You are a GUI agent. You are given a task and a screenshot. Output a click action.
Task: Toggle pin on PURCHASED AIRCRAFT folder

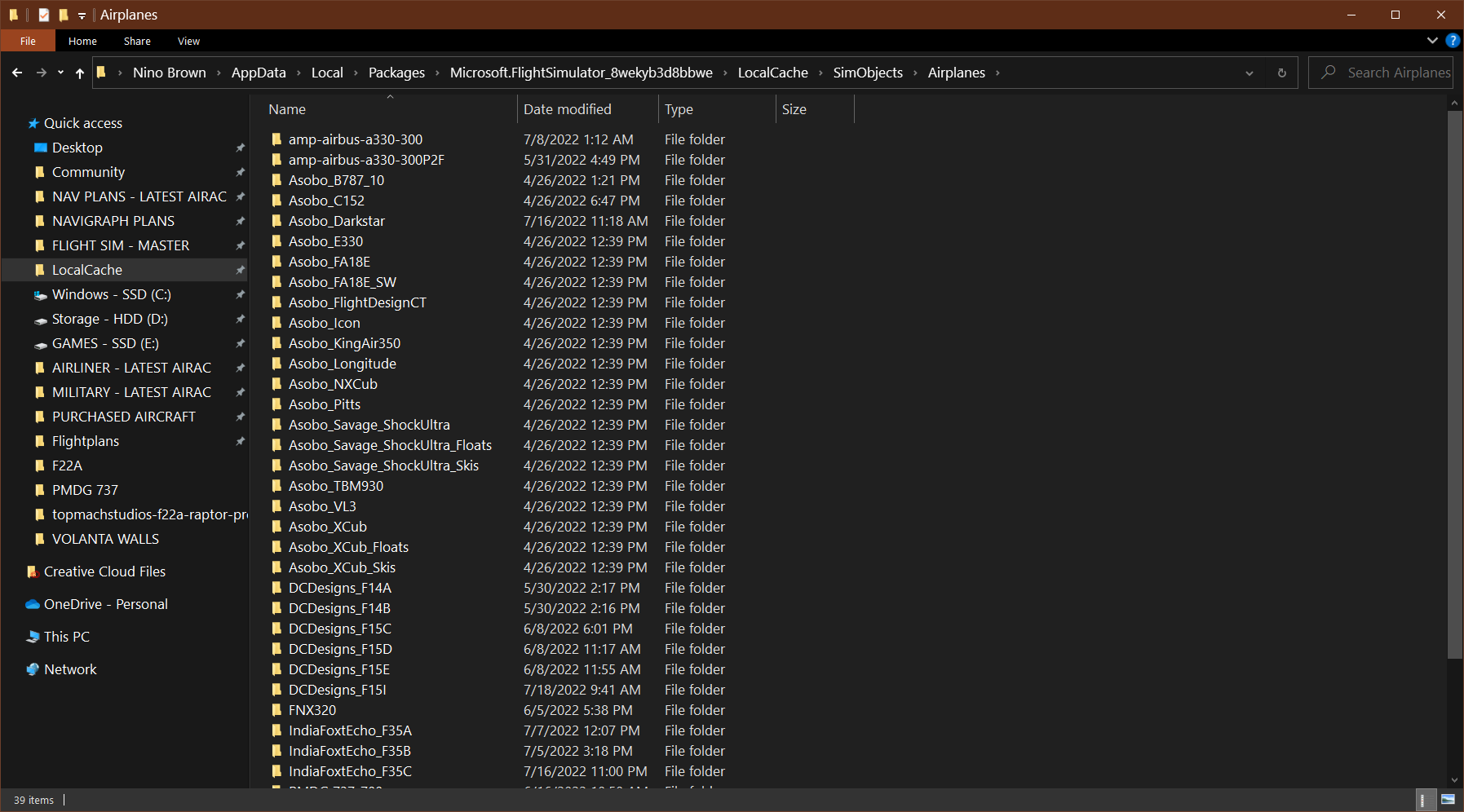coord(240,417)
